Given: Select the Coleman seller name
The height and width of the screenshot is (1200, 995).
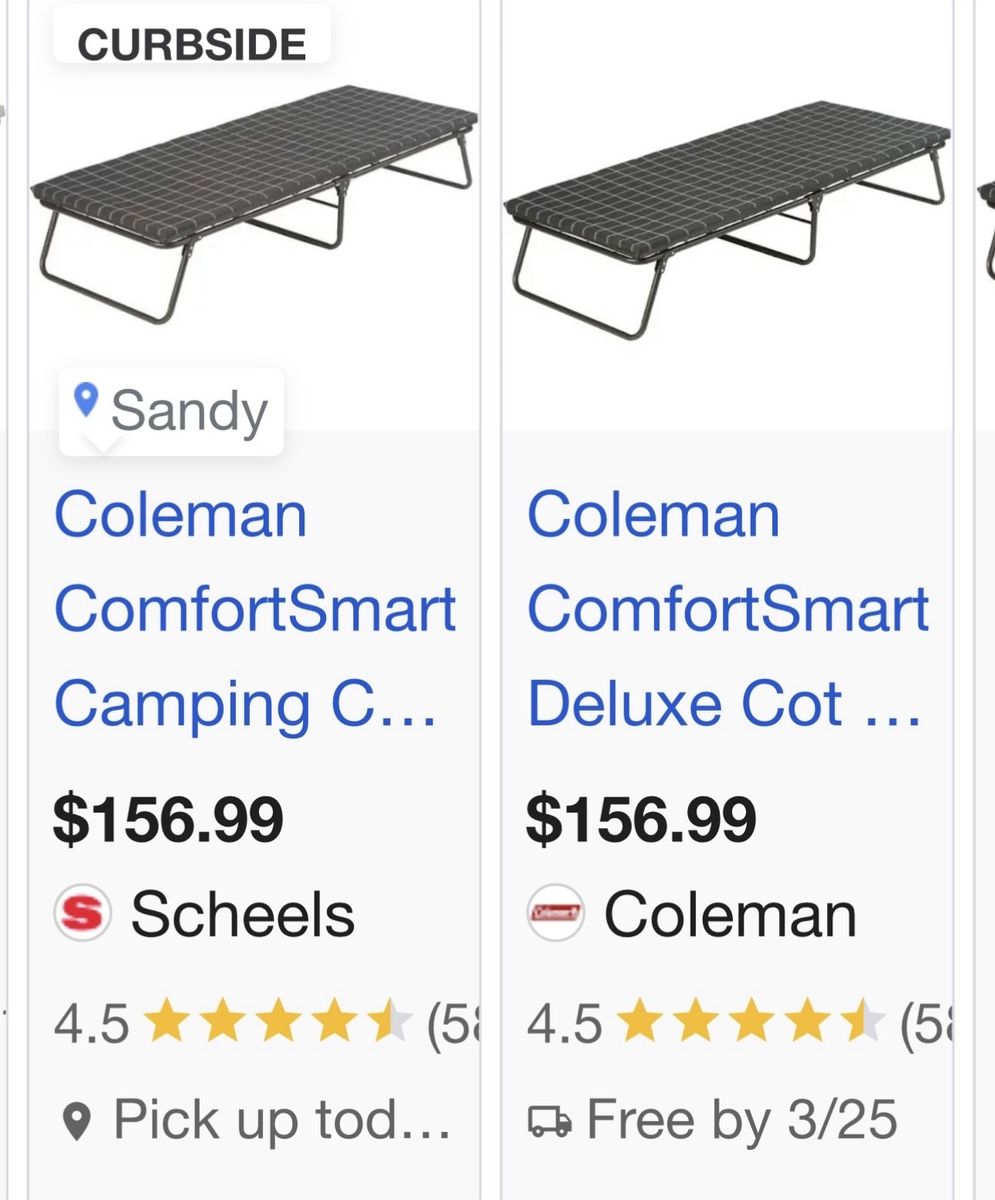Looking at the screenshot, I should 730,914.
